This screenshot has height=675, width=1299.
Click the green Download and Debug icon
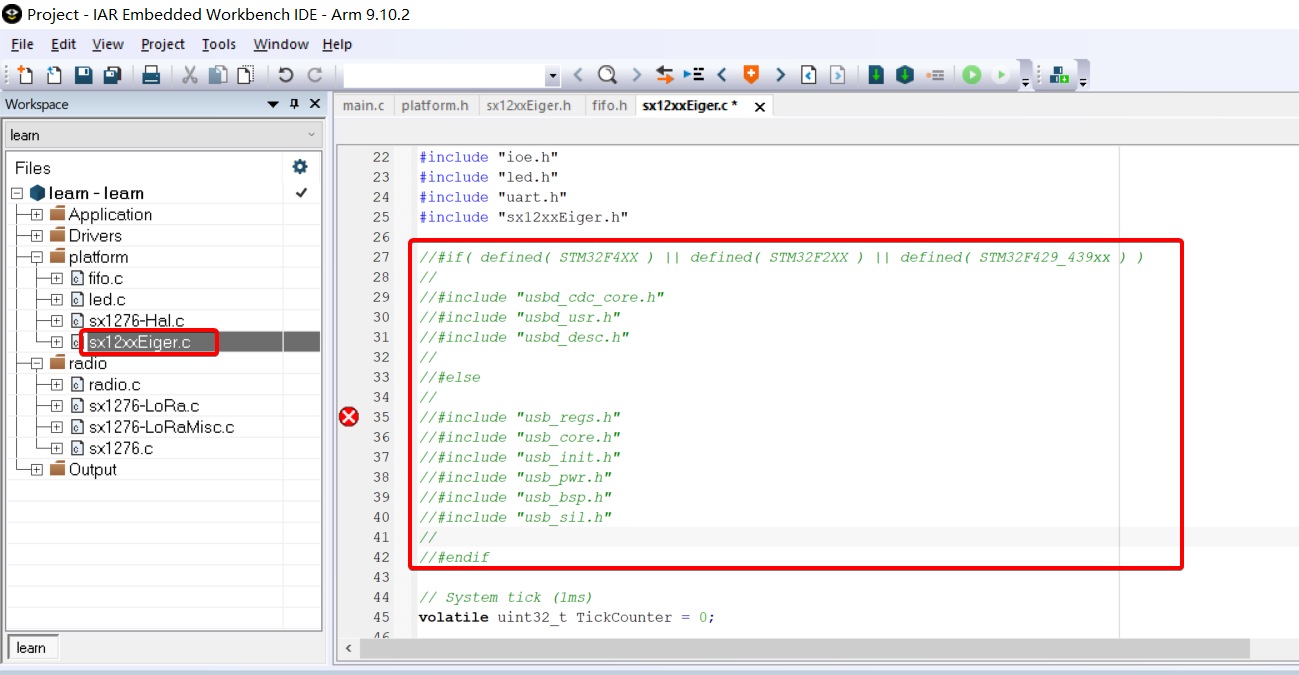tap(972, 75)
